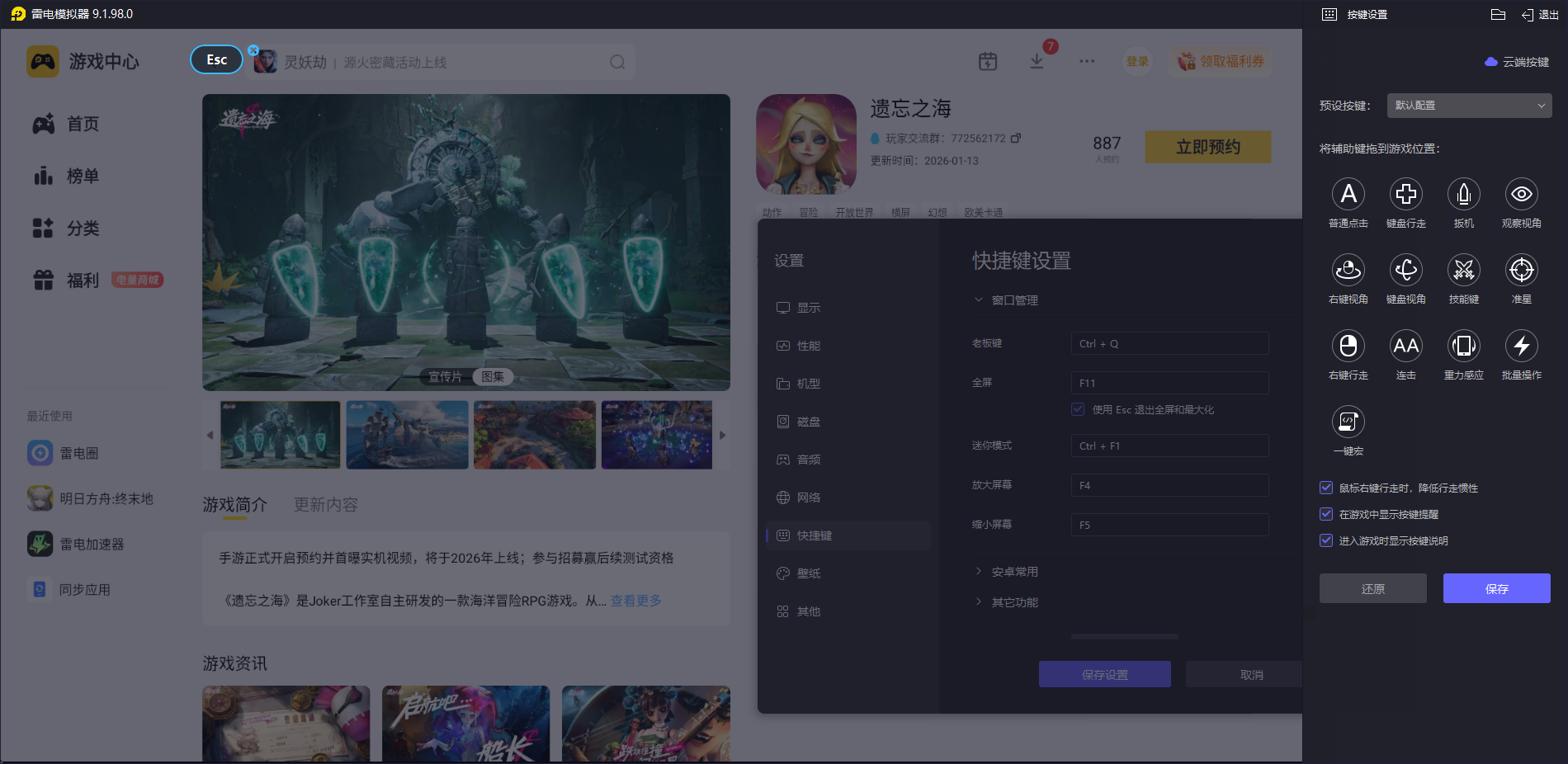Open the downloads icon with badge
1568x764 pixels.
[1037, 61]
